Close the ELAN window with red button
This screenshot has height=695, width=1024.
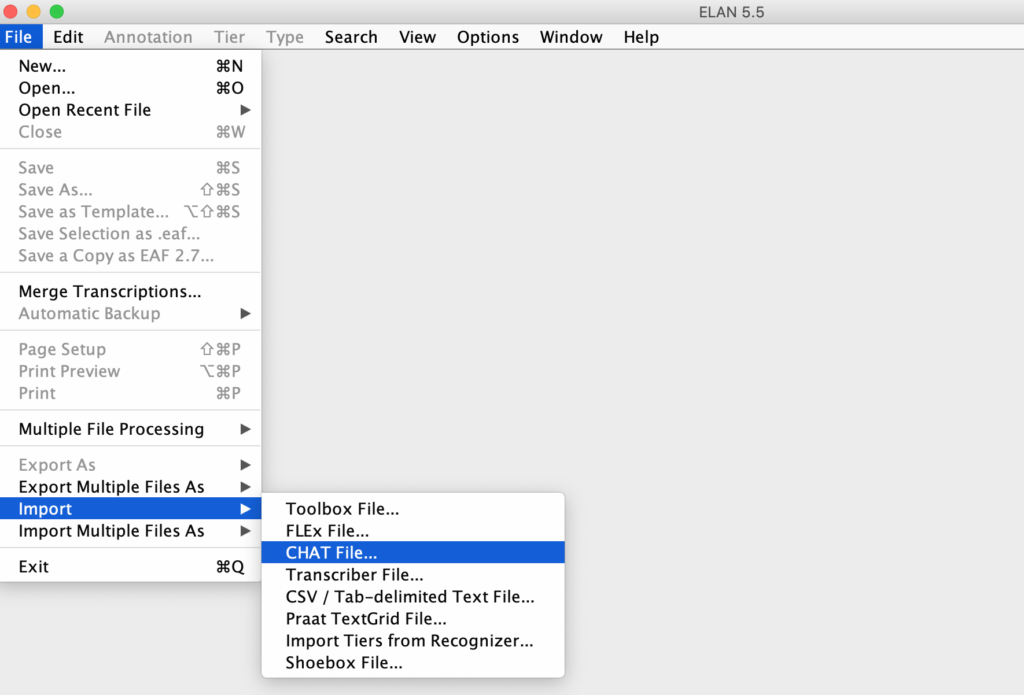click(10, 11)
